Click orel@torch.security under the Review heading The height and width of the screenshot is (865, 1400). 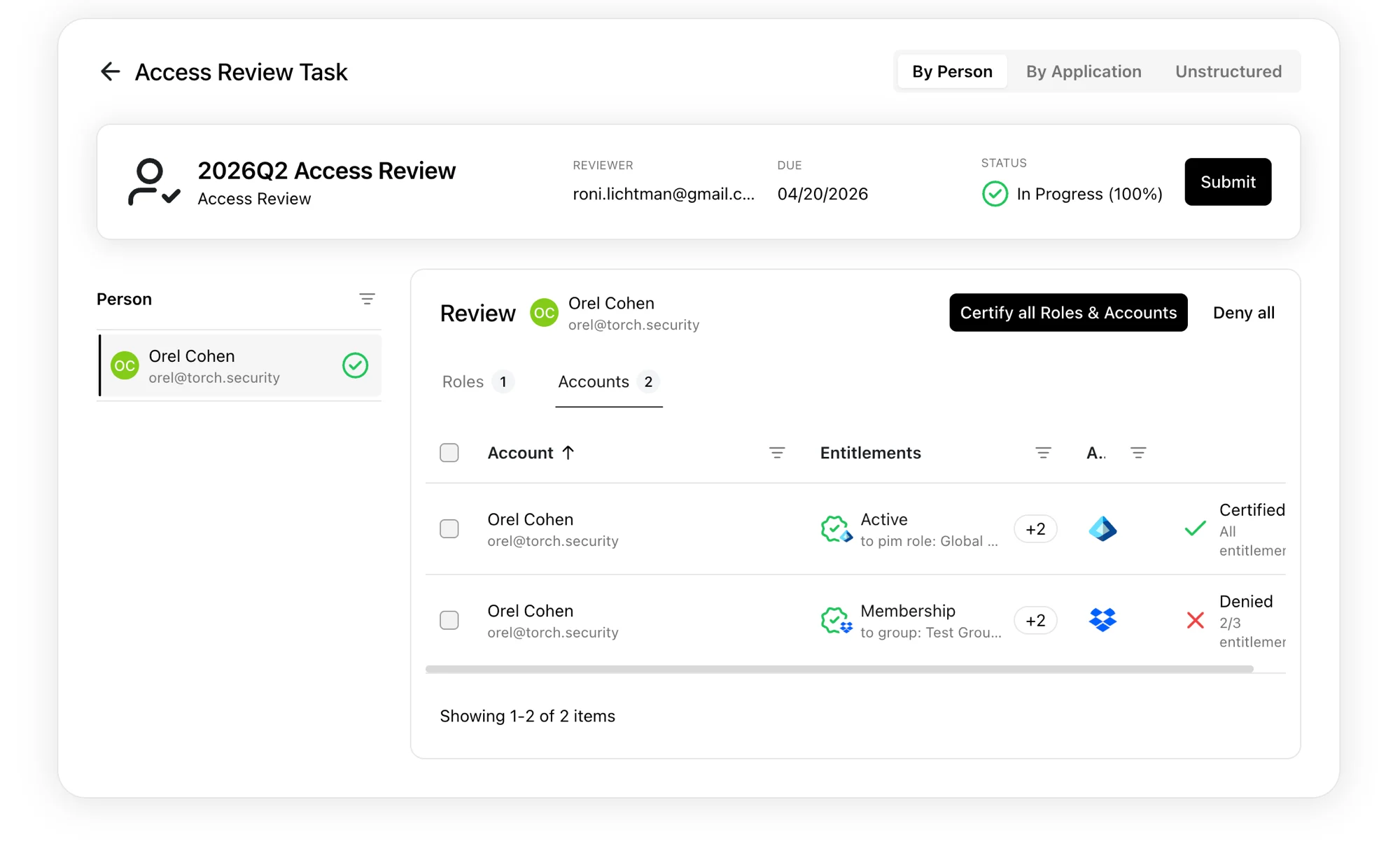pos(633,325)
